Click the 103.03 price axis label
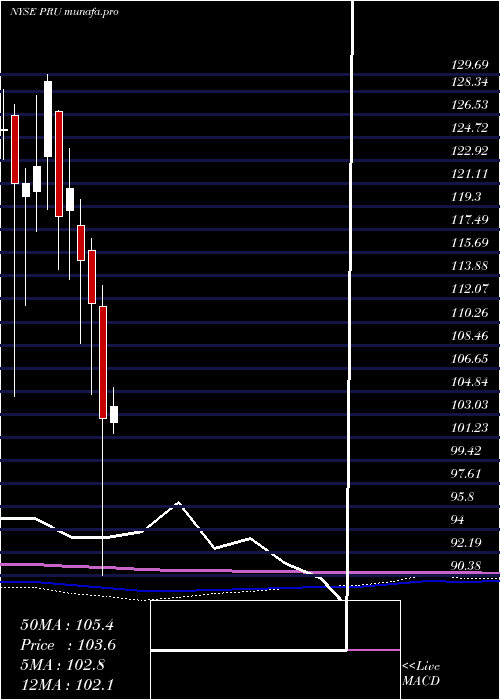 coord(470,405)
